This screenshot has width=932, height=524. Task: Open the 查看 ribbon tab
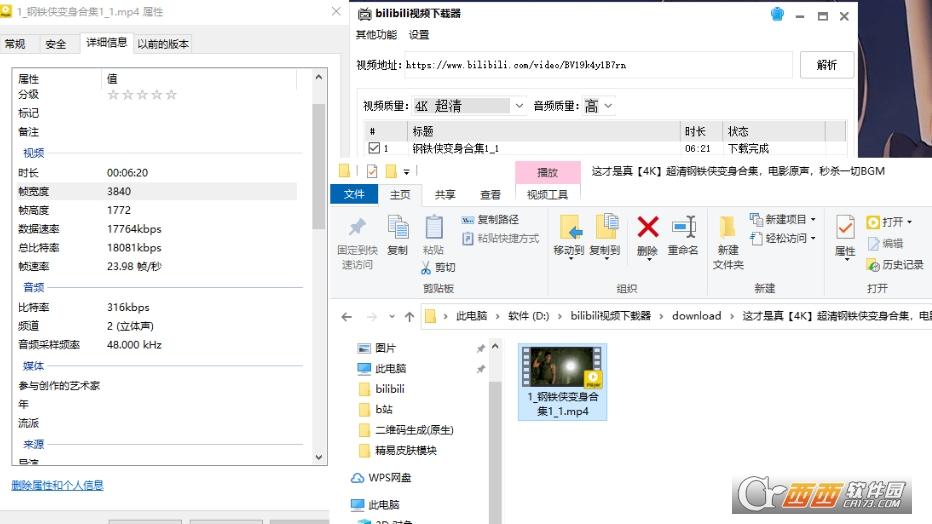tap(490, 194)
